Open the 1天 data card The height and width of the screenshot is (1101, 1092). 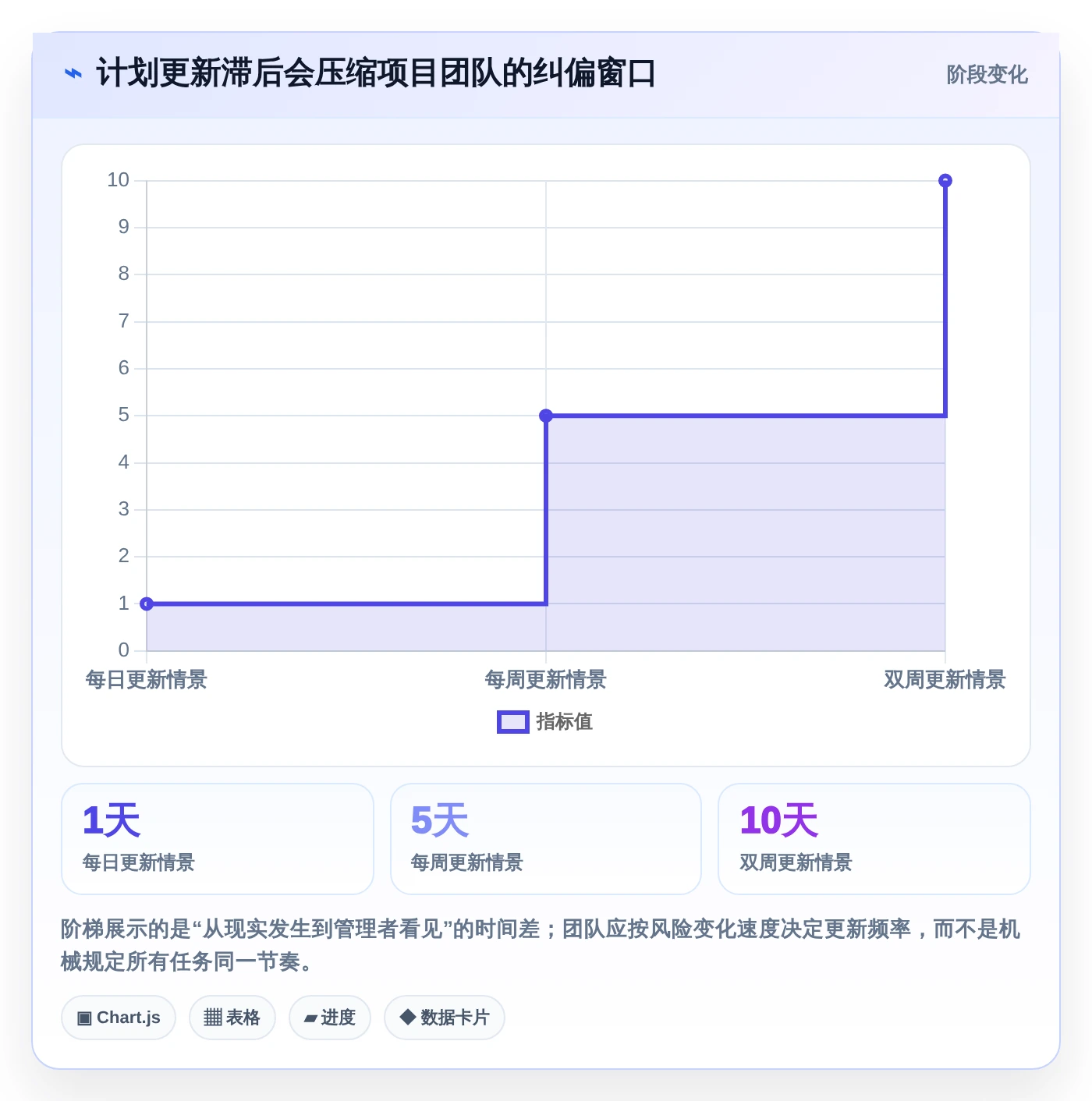coord(218,839)
